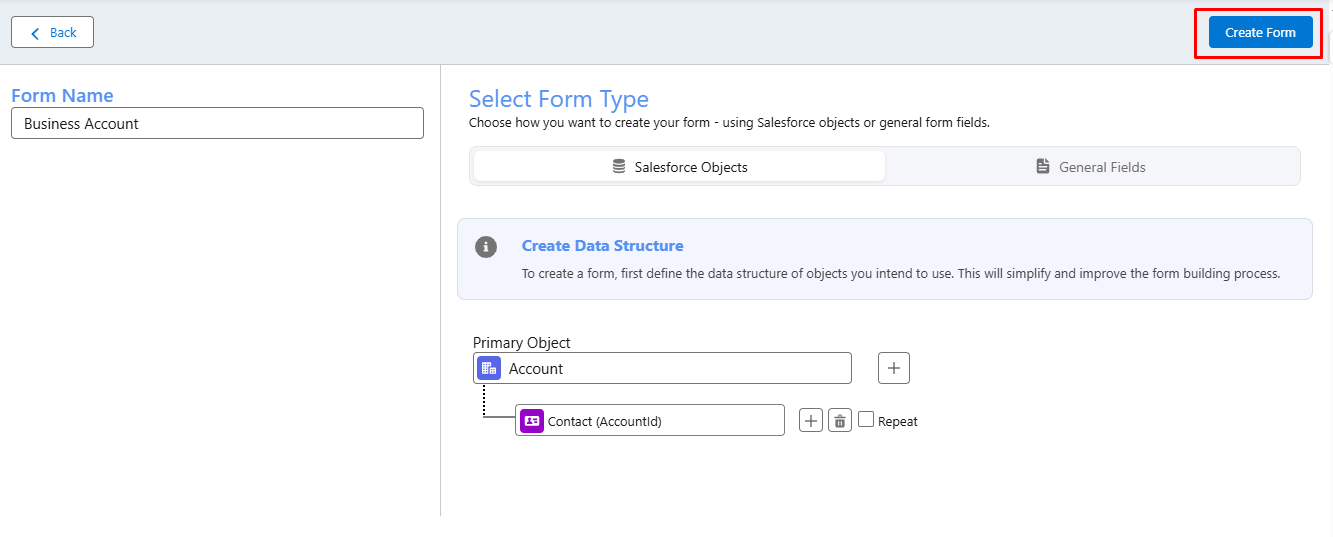Viewport: 1333px width, 537px height.
Task: Click the document icon on General Fields
Action: tap(1043, 167)
